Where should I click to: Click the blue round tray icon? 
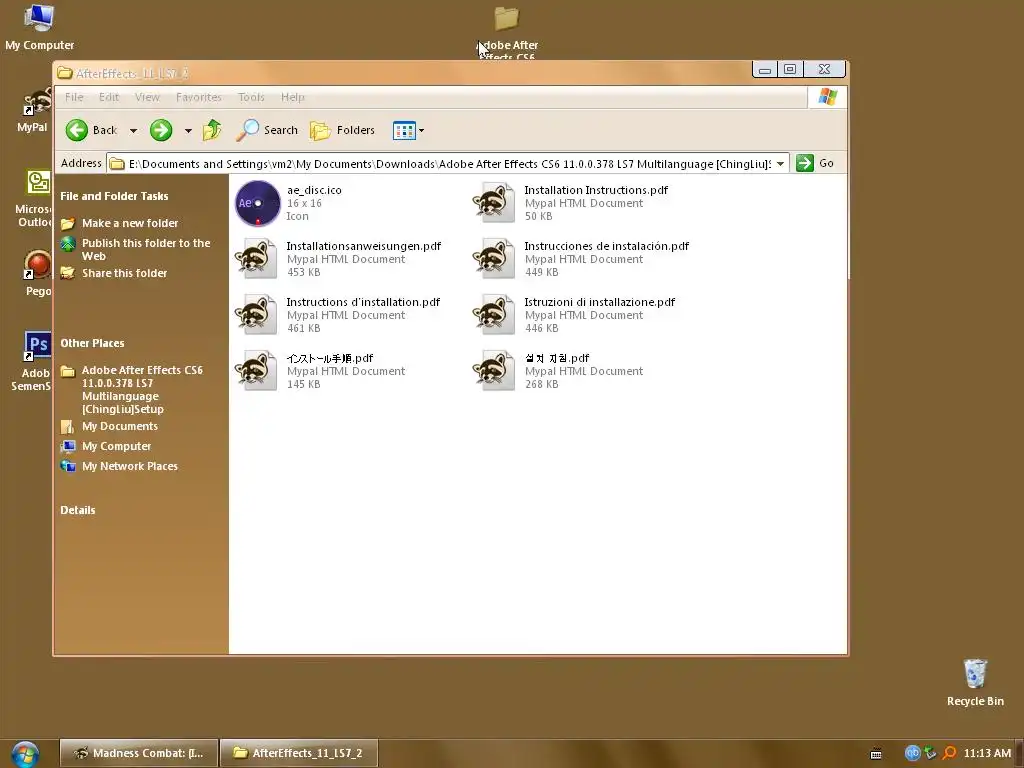pyautogui.click(x=912, y=753)
